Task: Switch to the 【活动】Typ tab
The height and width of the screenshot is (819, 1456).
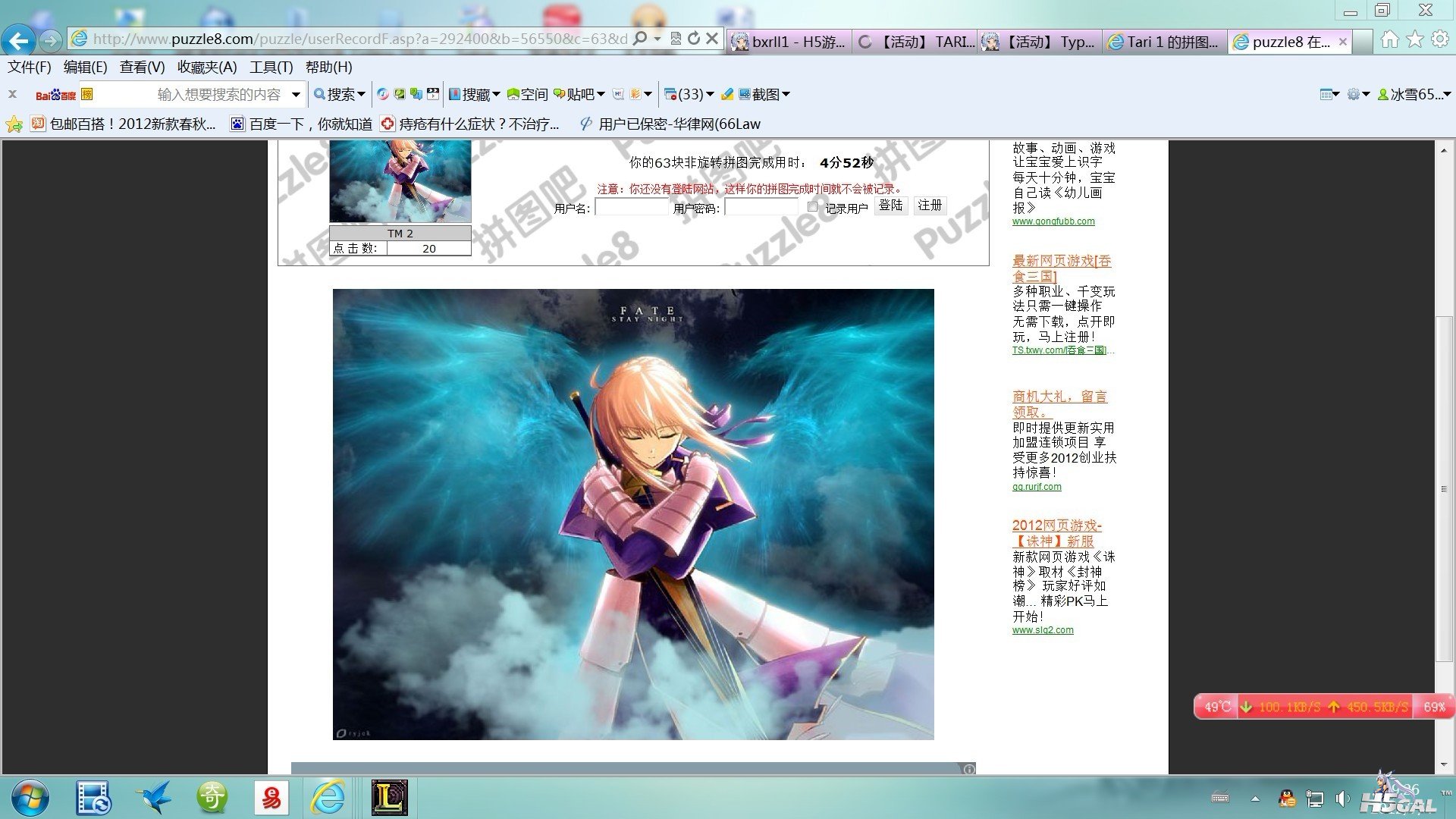Action: [1040, 42]
